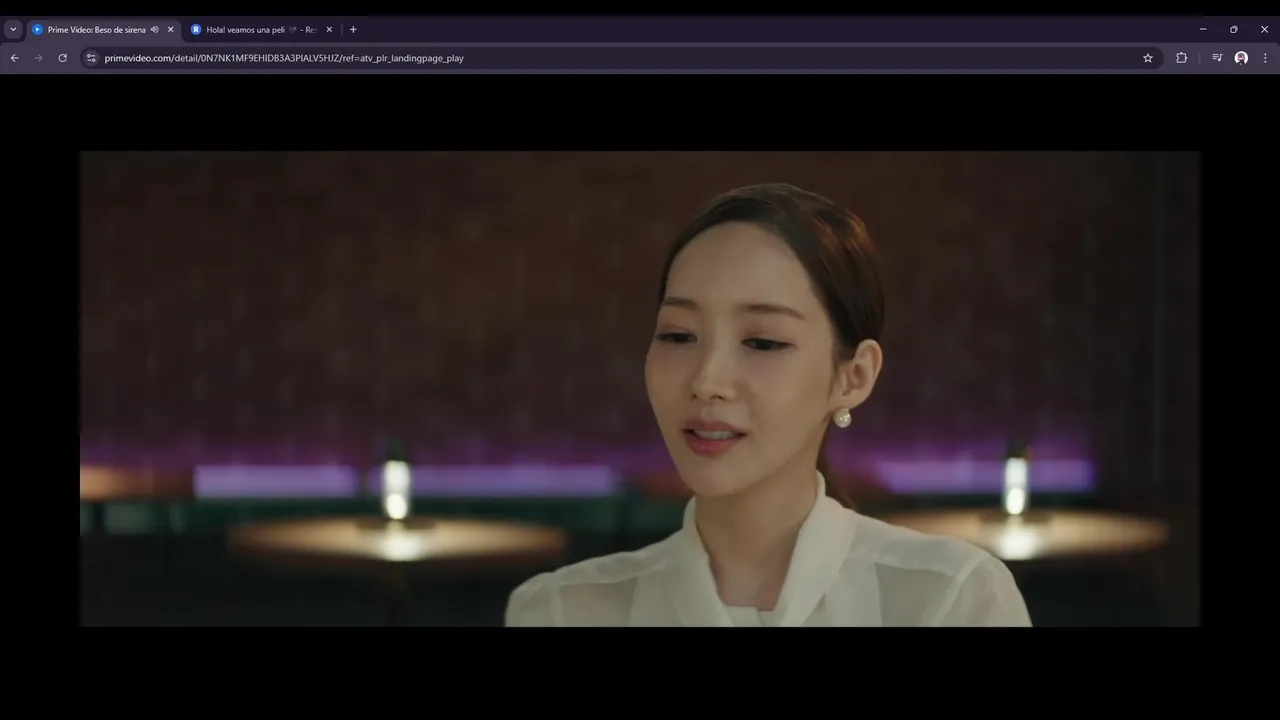Open the Chrome three-dot menu
The width and height of the screenshot is (1280, 720).
1265,58
